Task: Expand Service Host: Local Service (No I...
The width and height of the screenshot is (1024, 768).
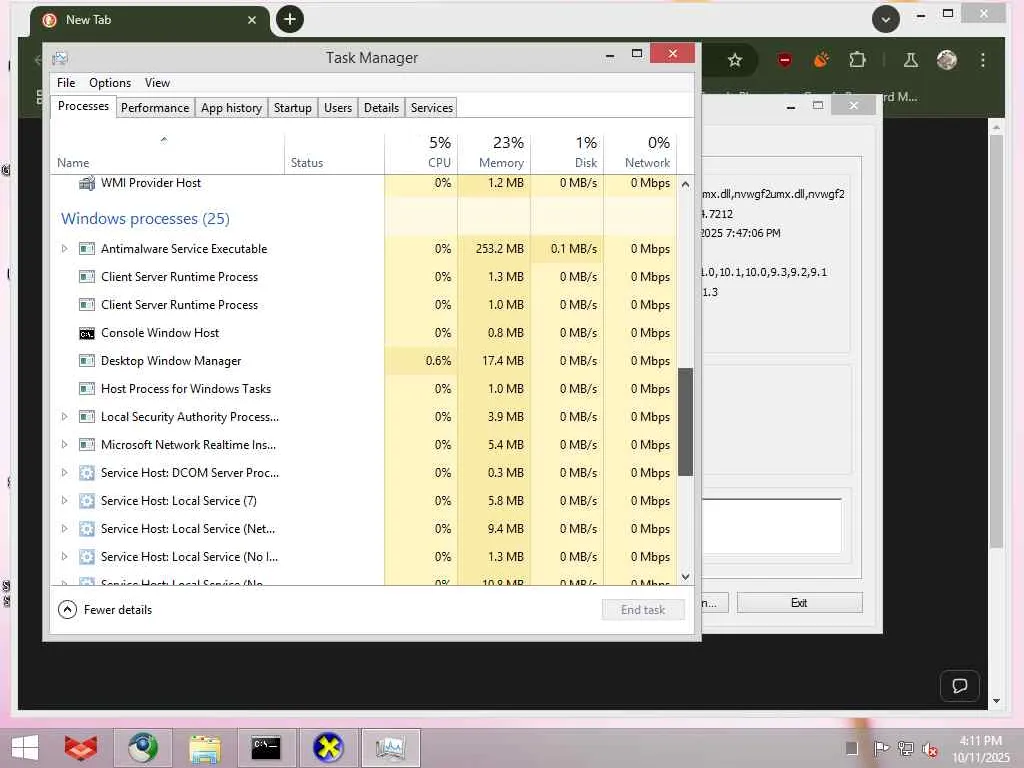Action: (64, 557)
